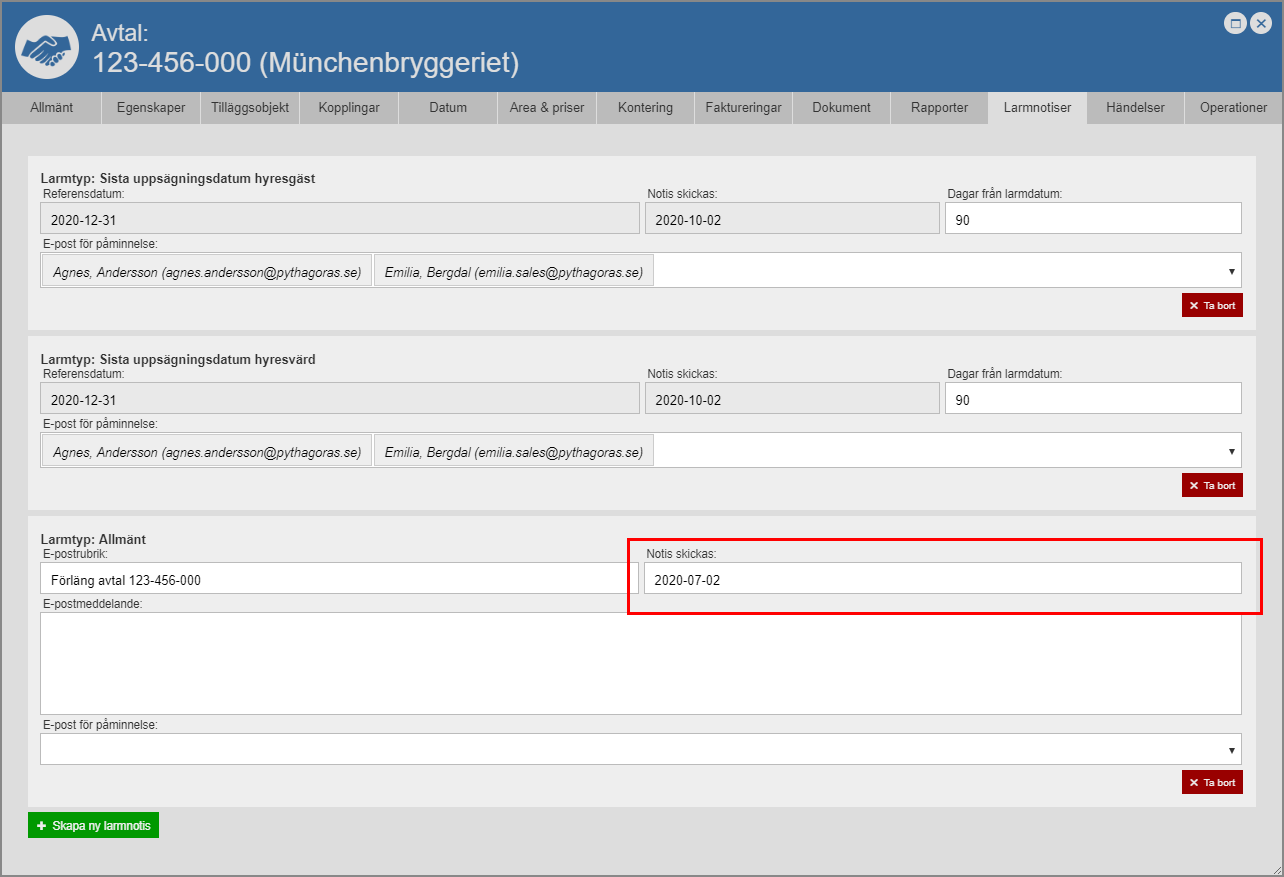Image resolution: width=1284 pixels, height=877 pixels.
Task: Select Agnes Andersson recipient chip in hyresgäst alarm
Action: tap(206, 271)
